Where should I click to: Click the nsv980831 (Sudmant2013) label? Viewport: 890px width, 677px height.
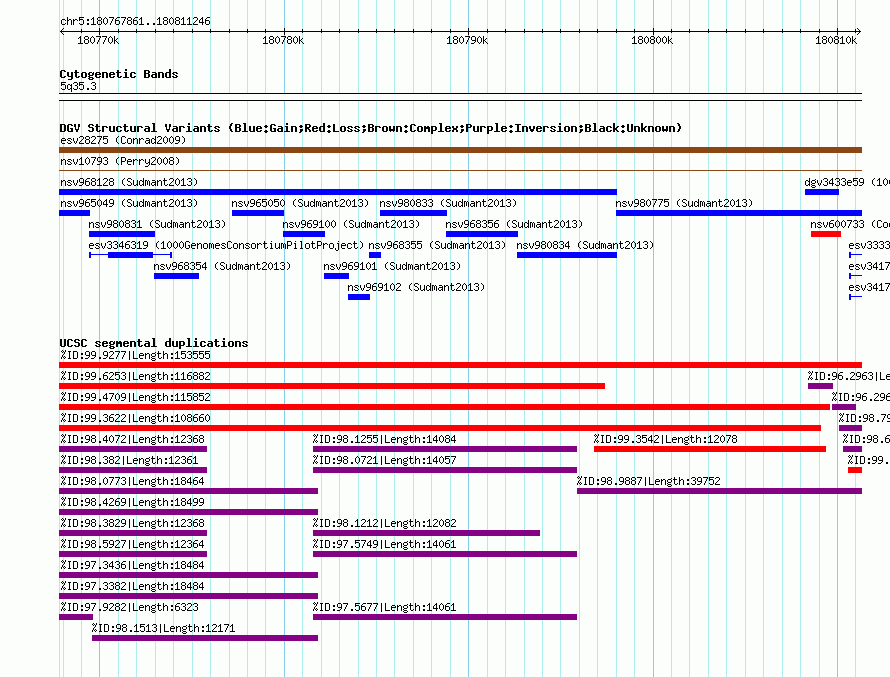157,224
